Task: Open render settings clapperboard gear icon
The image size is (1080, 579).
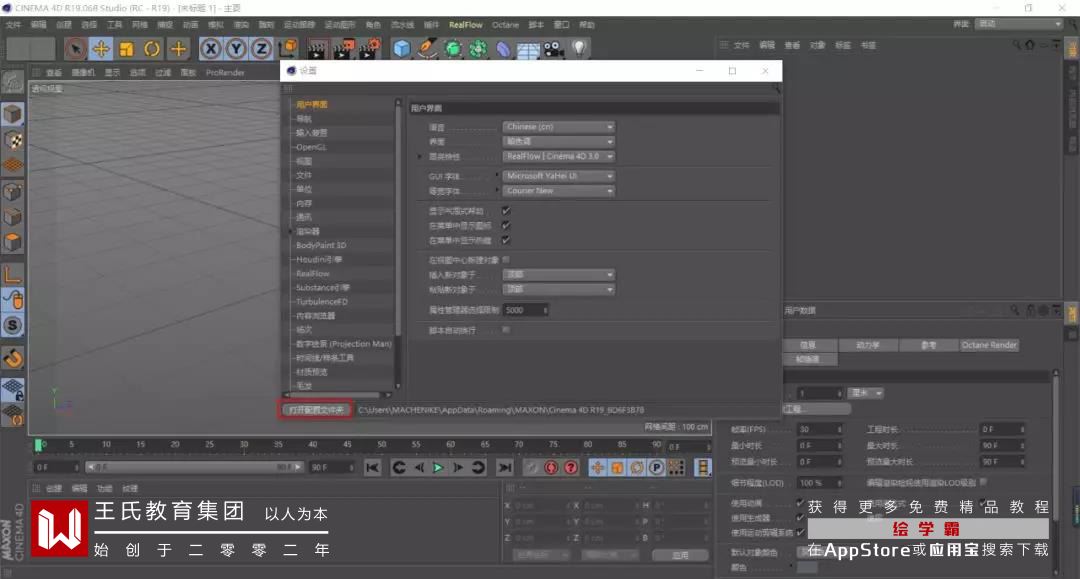Action: coord(370,49)
